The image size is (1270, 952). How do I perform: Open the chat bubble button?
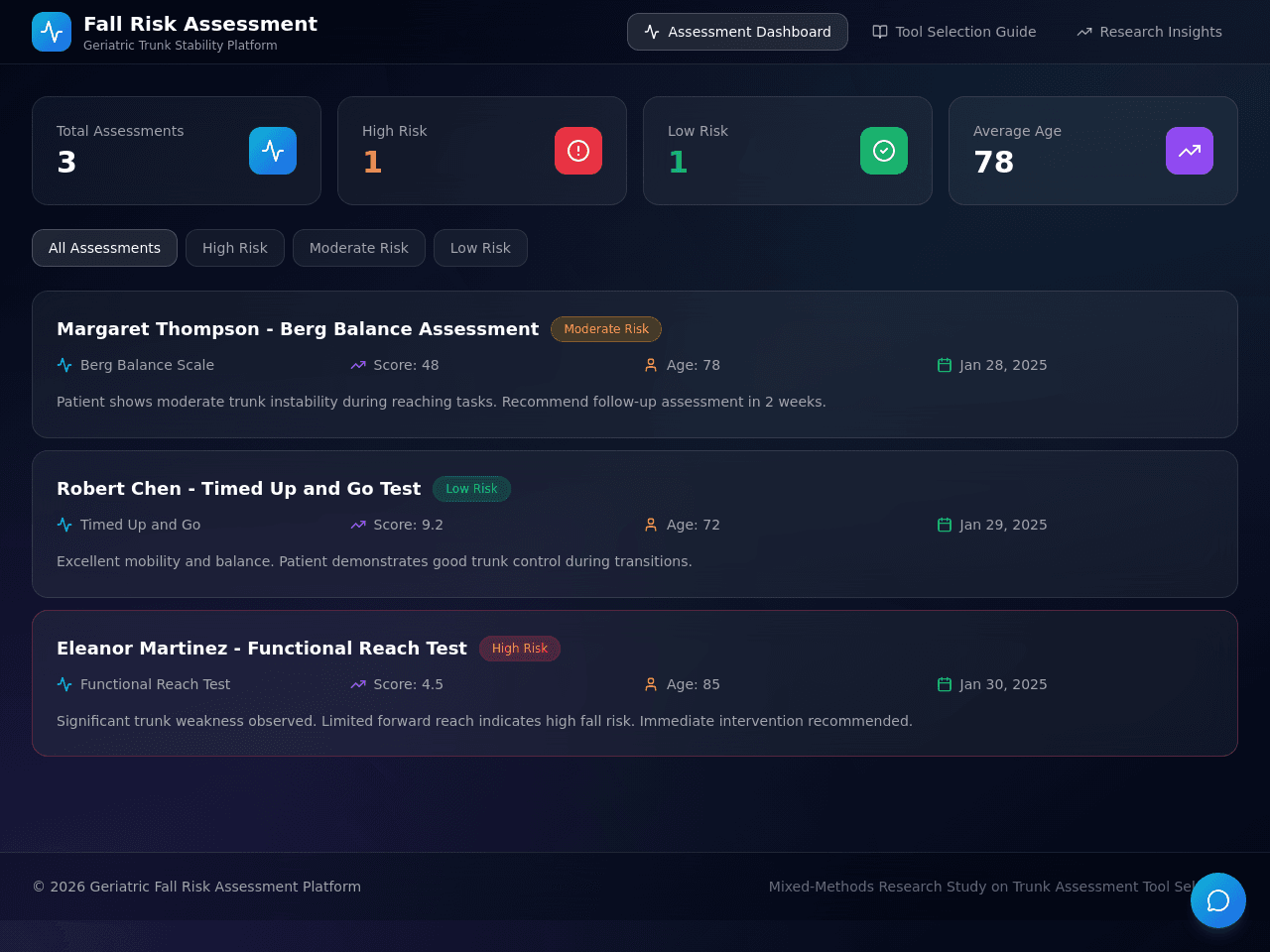click(1218, 900)
